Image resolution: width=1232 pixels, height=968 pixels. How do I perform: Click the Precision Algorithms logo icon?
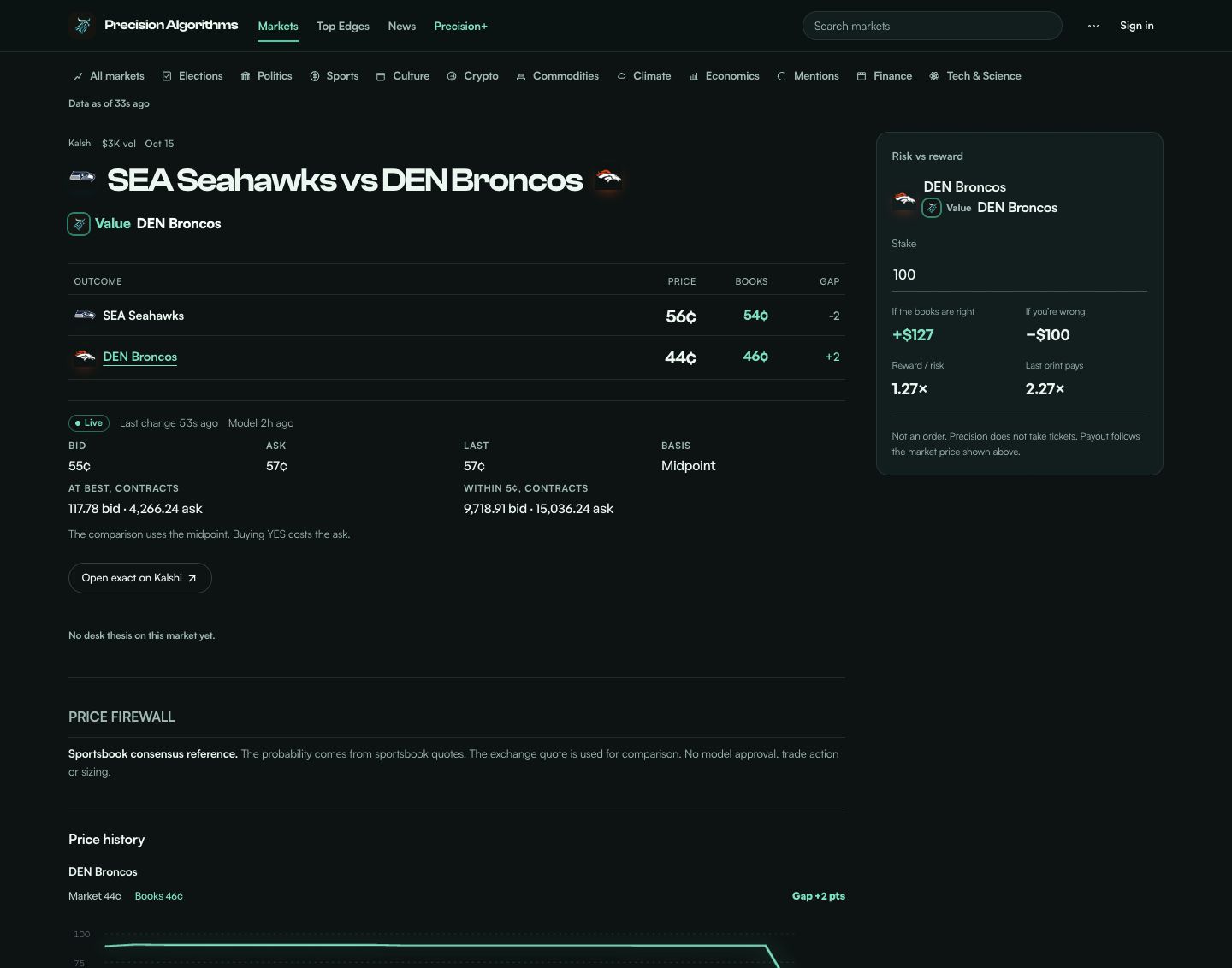[x=82, y=26]
